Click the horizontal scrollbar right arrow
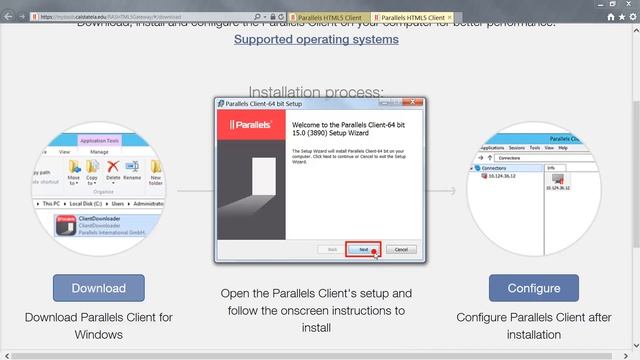 626,356
